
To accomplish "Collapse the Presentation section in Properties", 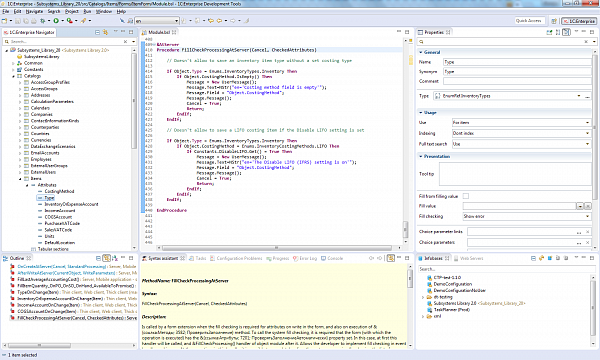I will coord(421,156).
